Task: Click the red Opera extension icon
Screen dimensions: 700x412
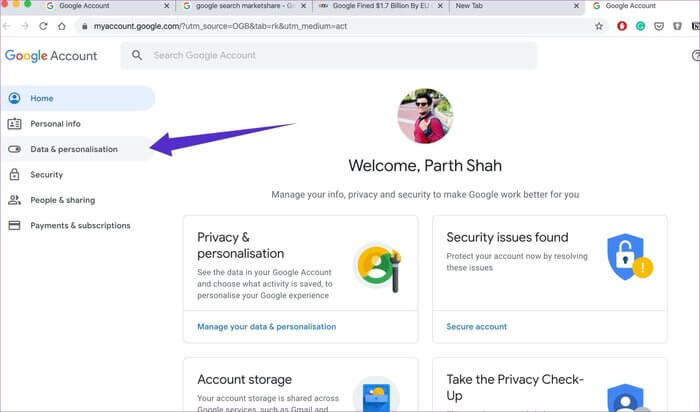Action: [x=621, y=26]
